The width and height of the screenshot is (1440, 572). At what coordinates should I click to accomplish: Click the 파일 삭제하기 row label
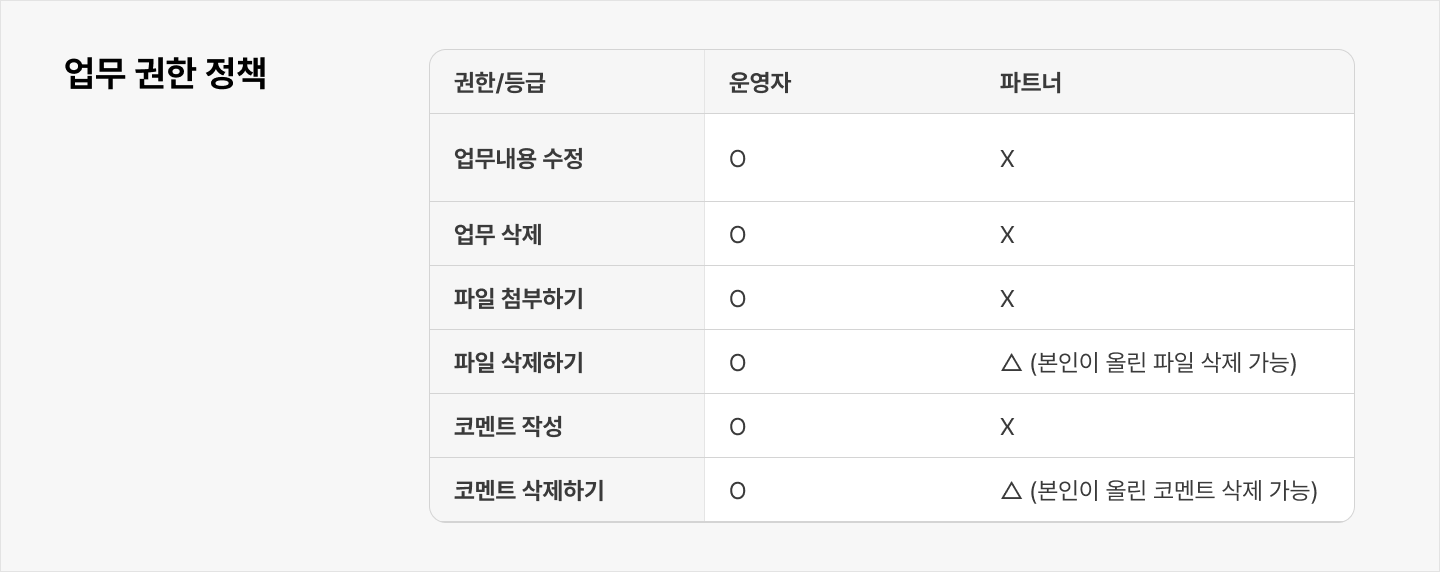pos(518,363)
